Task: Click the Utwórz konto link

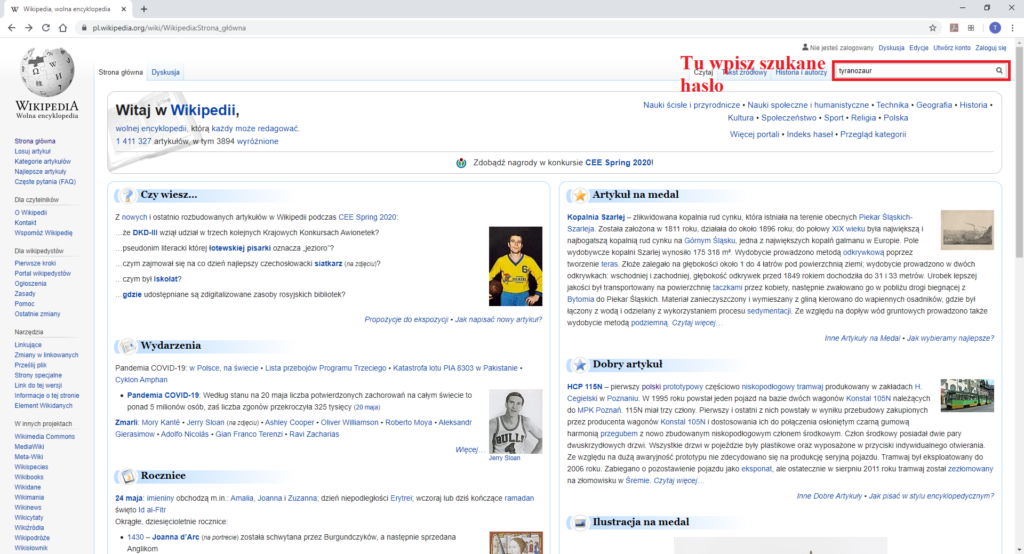Action: (952, 48)
